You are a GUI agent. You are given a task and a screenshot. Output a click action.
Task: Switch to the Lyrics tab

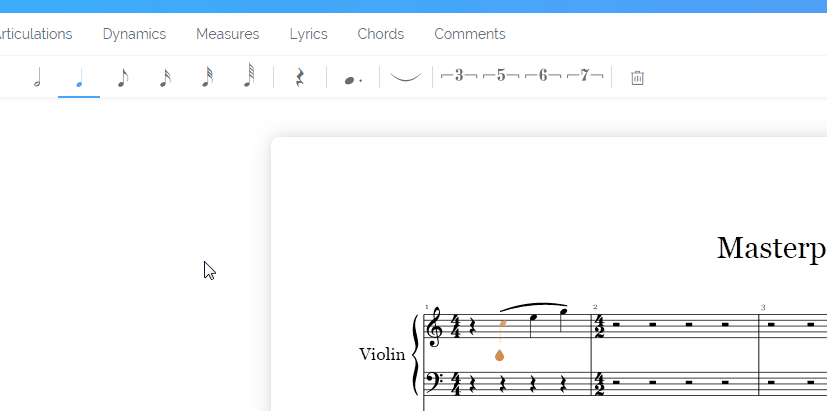tap(309, 34)
